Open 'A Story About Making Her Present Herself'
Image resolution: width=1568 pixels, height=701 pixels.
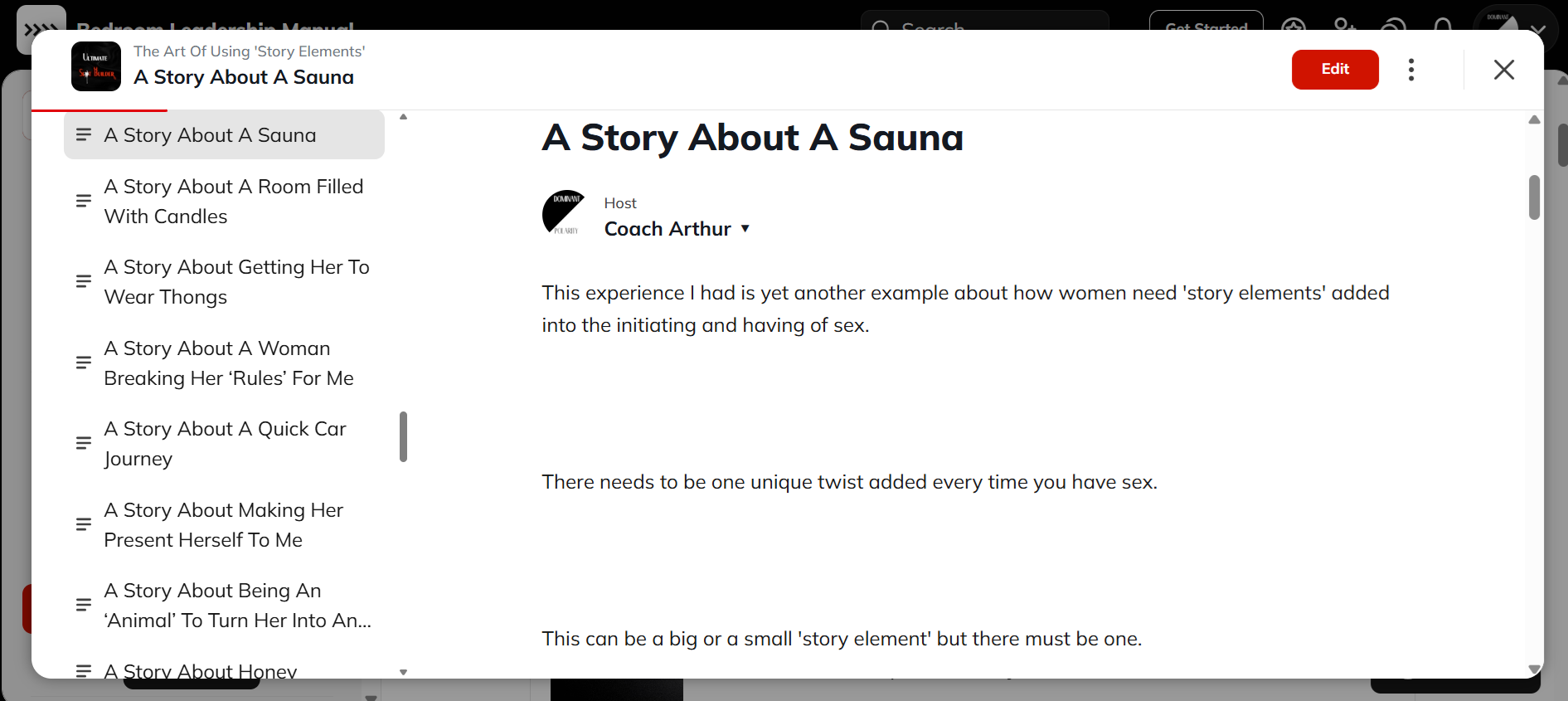[x=223, y=525]
